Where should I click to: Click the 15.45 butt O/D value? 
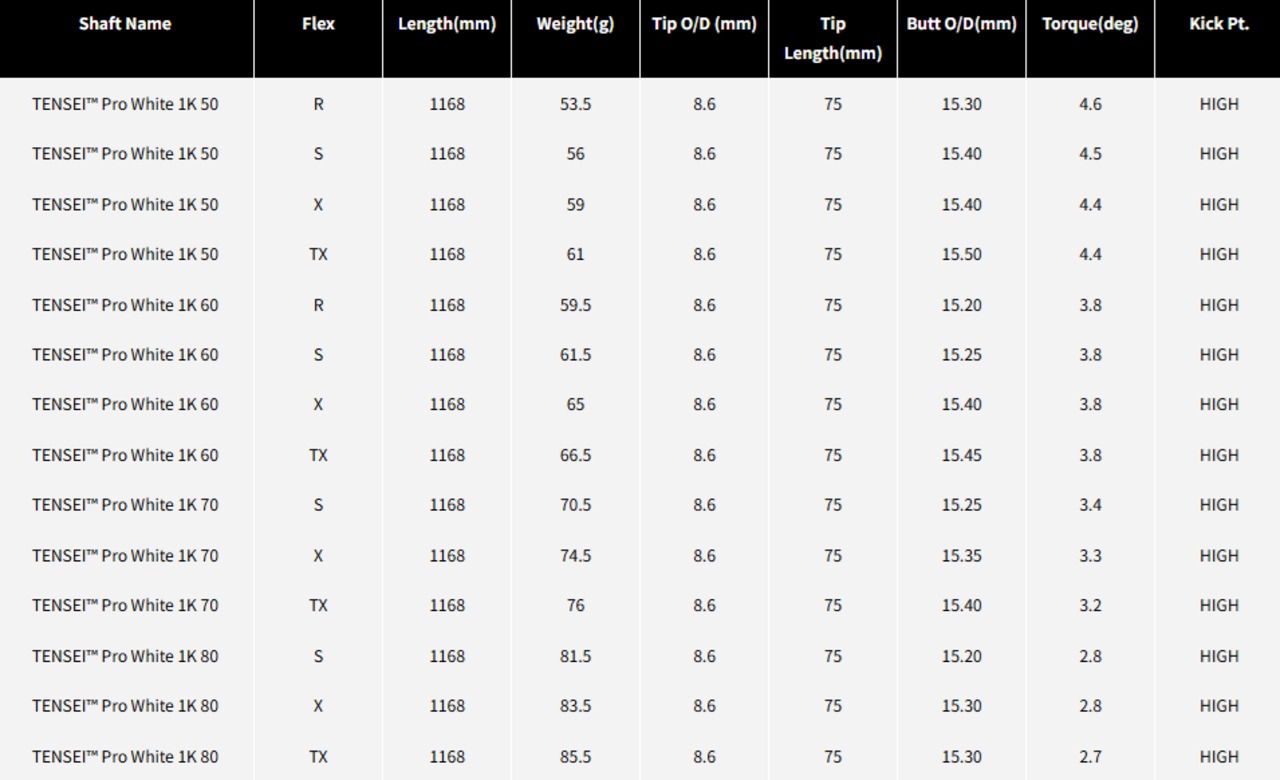(961, 455)
